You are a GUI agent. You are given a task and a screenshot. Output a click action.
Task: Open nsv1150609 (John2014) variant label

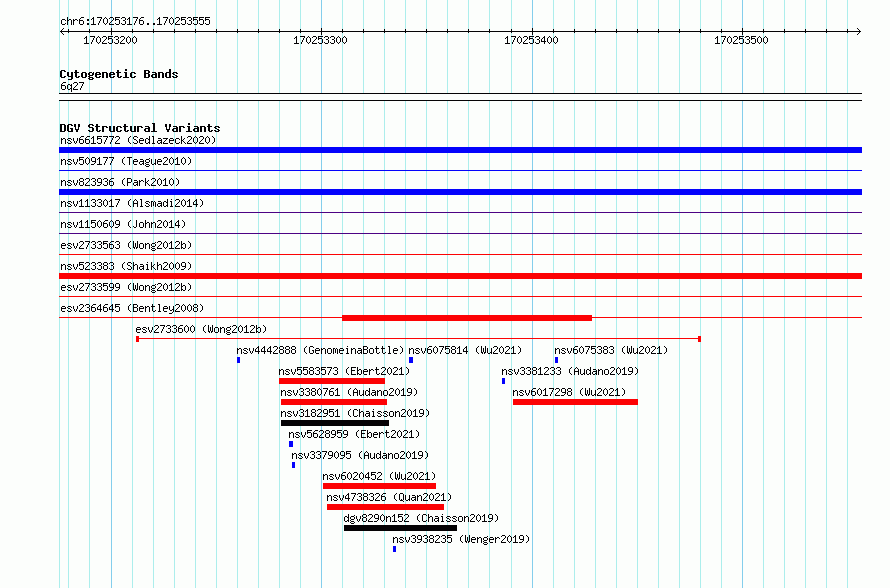(123, 224)
